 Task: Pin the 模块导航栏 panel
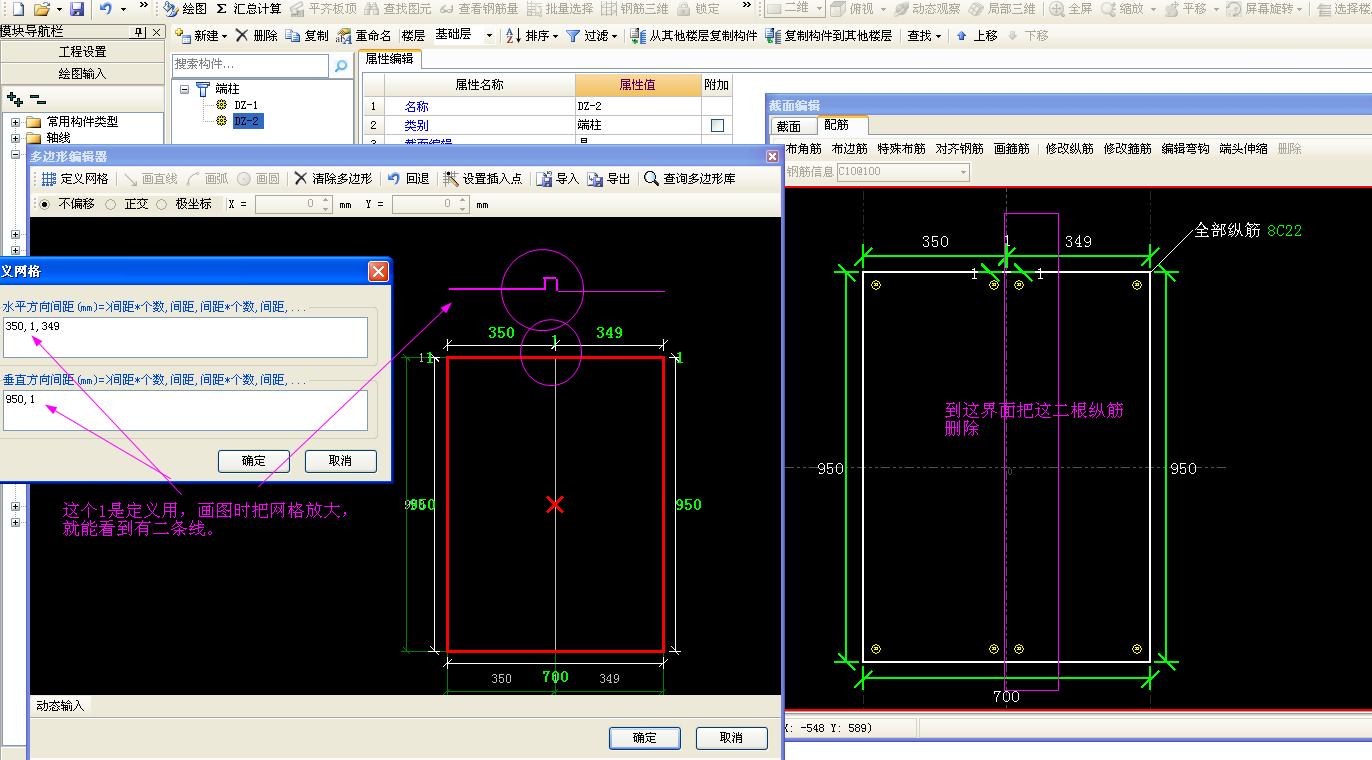139,32
